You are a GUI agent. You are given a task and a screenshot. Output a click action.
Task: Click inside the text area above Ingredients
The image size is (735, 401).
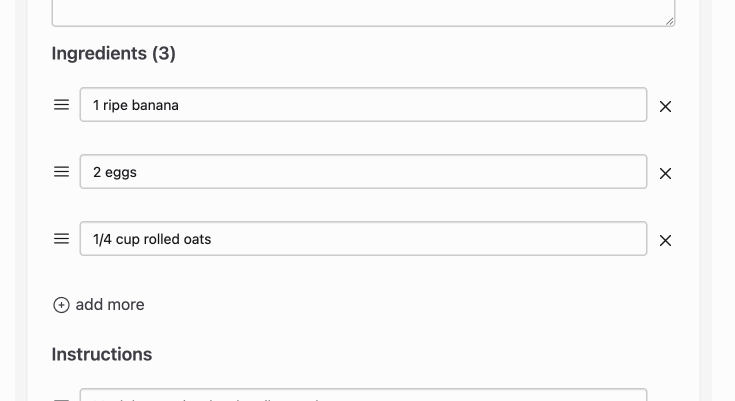[x=363, y=12]
